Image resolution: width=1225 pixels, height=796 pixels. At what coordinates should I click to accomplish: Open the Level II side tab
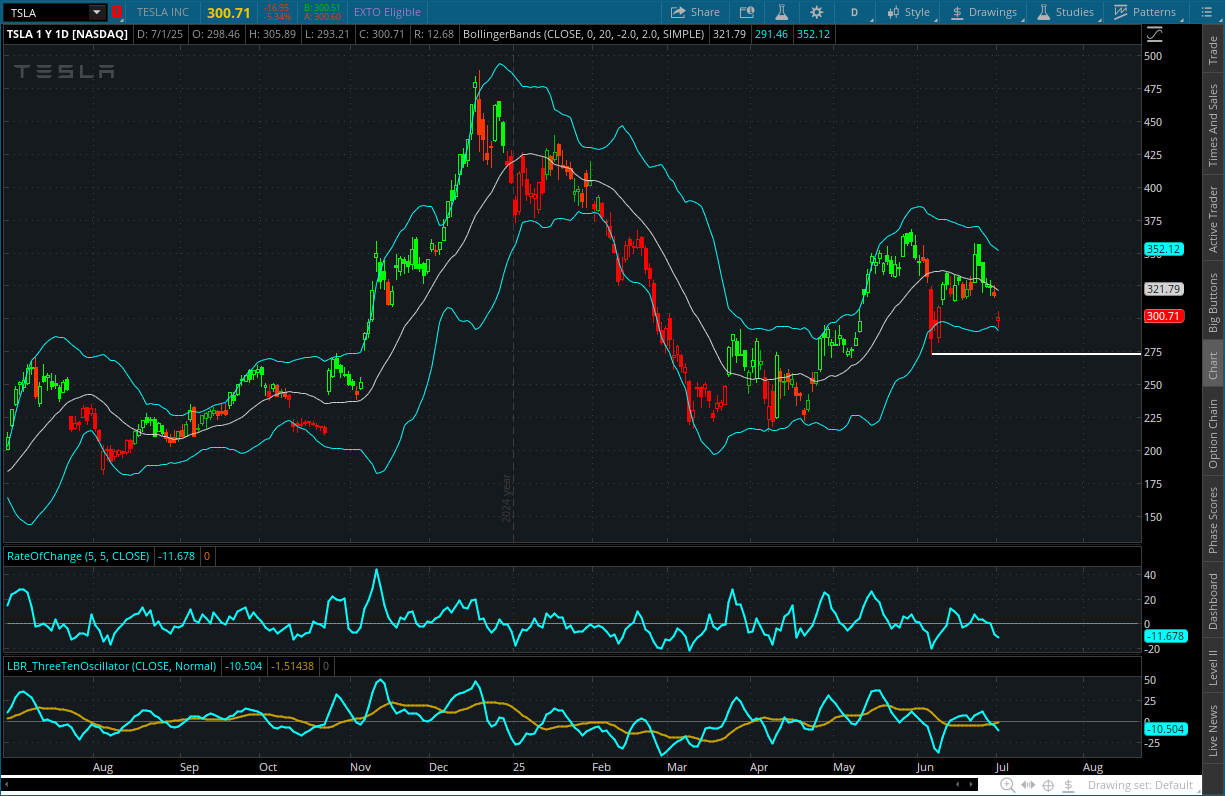point(1213,666)
